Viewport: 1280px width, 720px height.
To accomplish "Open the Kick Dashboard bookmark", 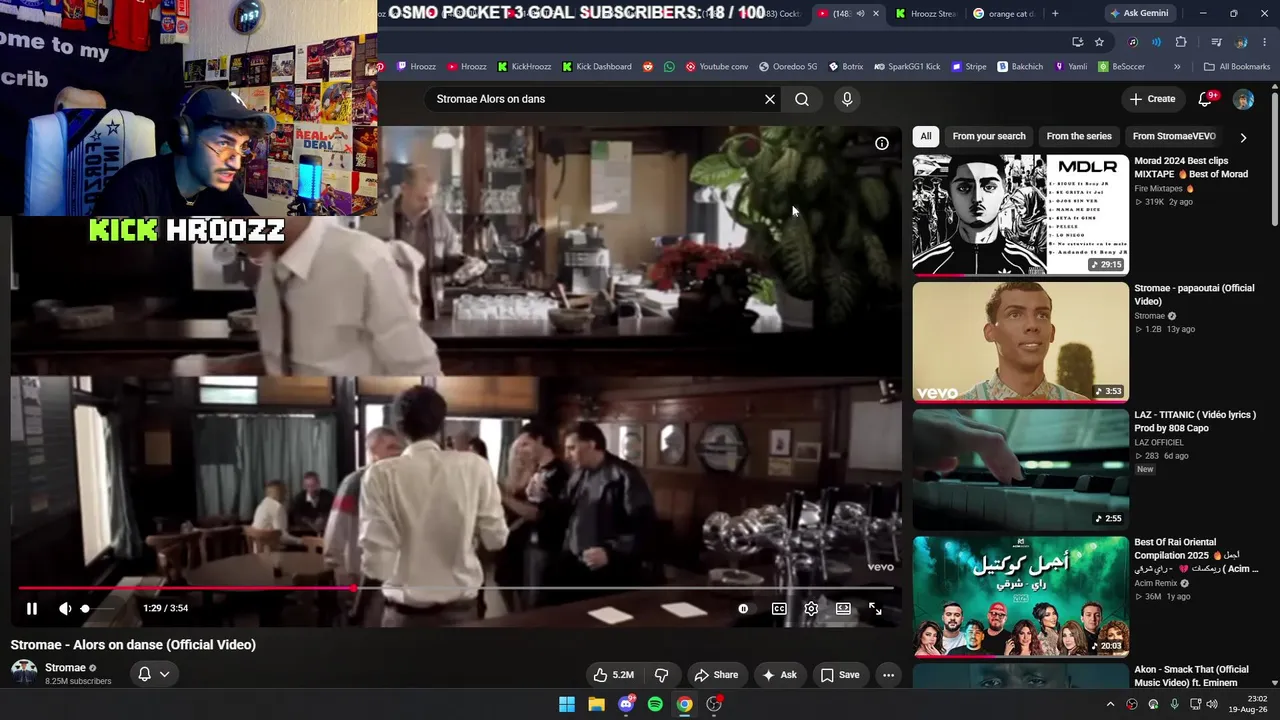I will point(597,67).
